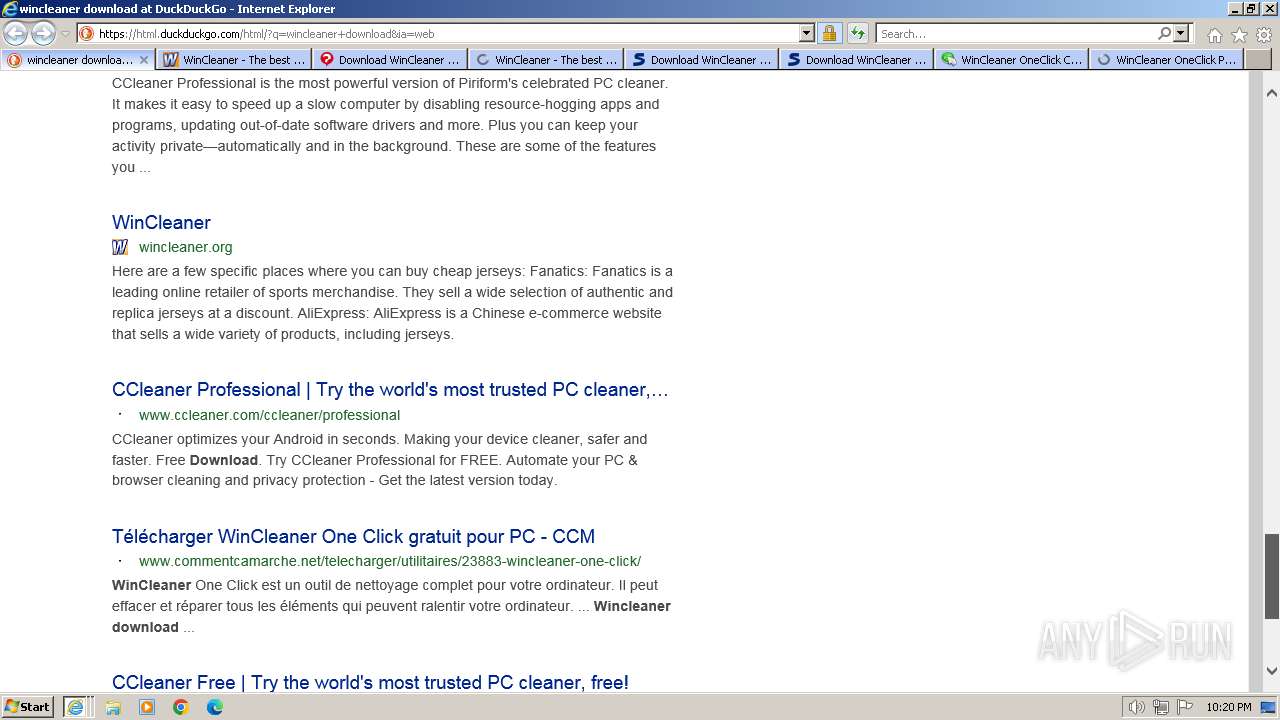Click the DuckDuckGo favicon in the address bar
Image resolution: width=1280 pixels, height=720 pixels.
(87, 33)
